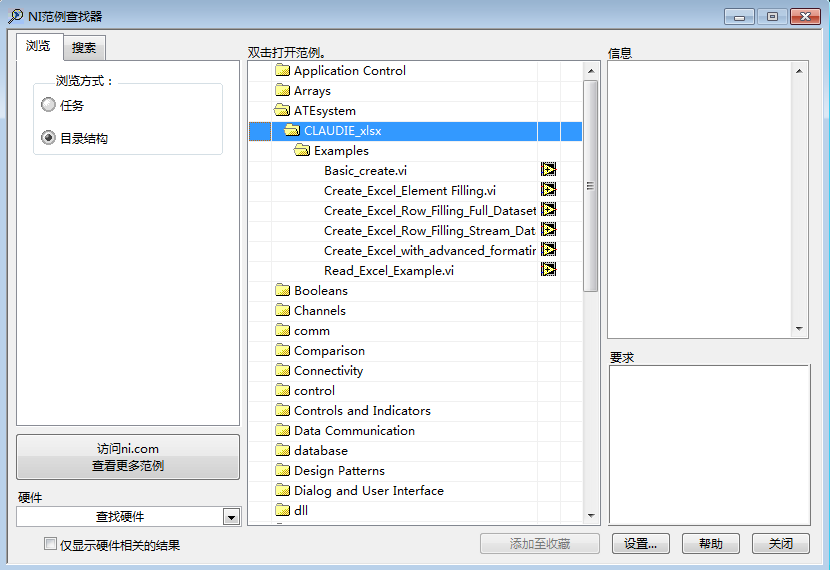Click the comm folder icon

point(283,330)
